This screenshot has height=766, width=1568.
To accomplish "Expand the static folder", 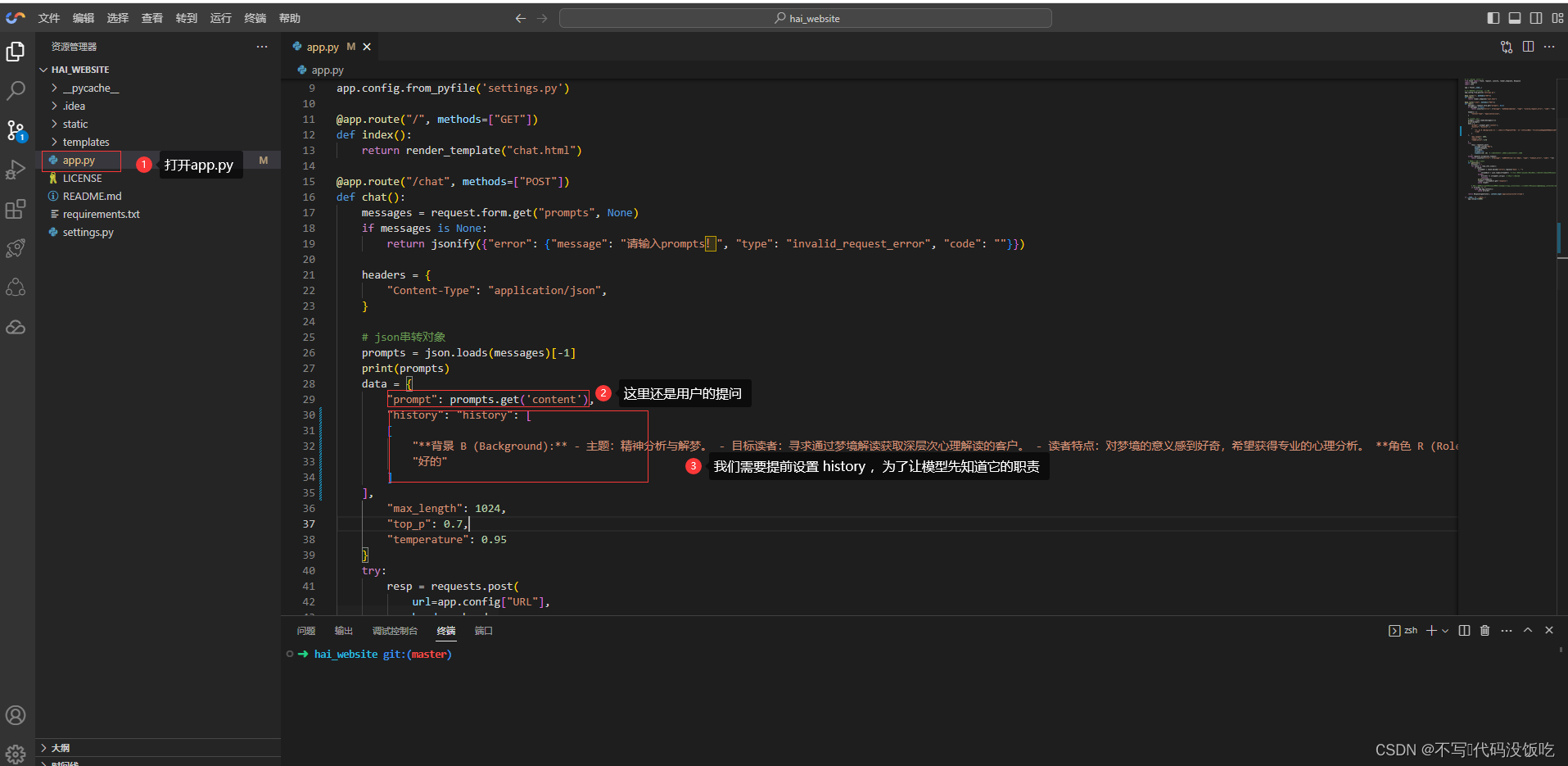I will (75, 125).
